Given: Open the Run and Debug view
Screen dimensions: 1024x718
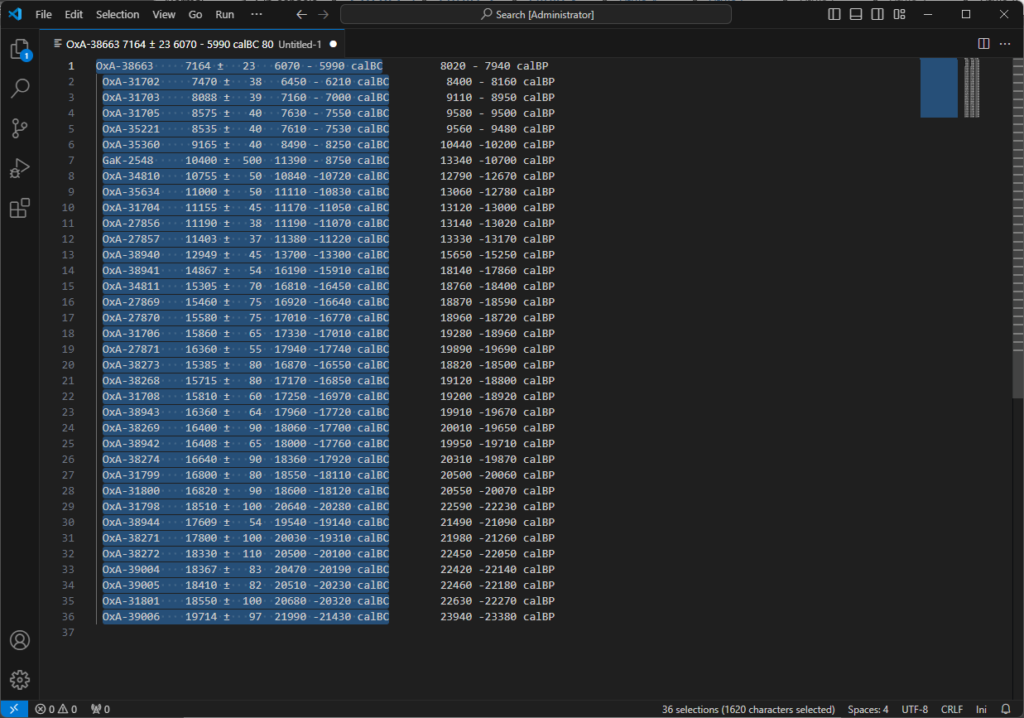Looking at the screenshot, I should 20,168.
